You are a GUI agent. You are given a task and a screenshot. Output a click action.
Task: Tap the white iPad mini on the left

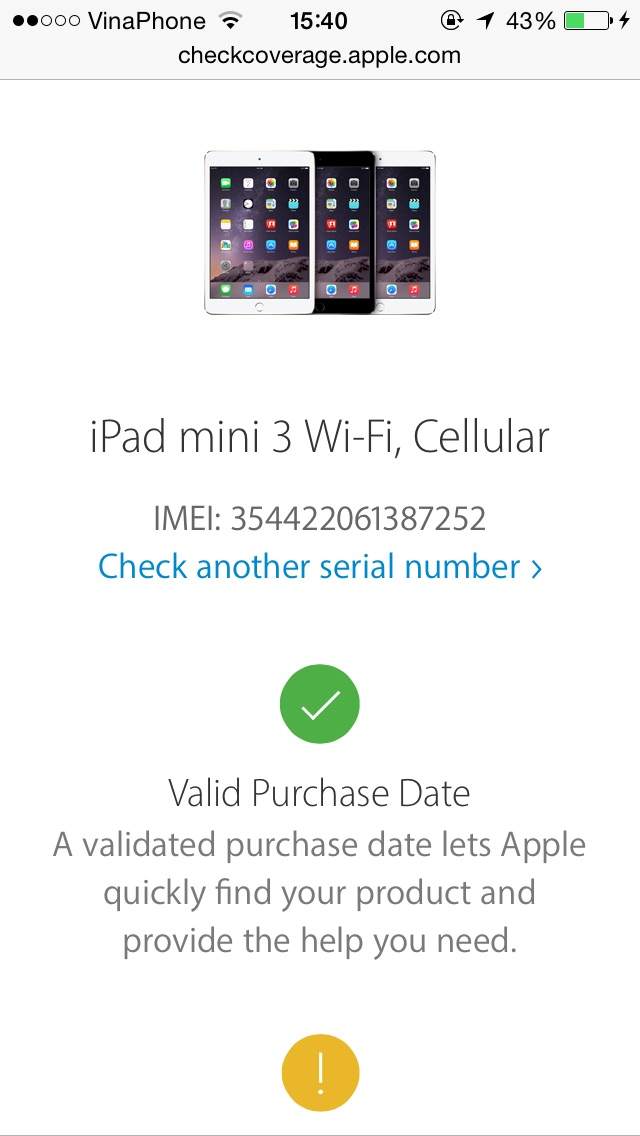(259, 232)
